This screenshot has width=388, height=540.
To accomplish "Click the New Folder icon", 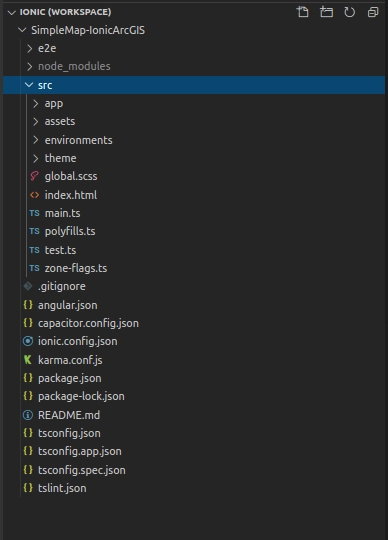I will (326, 12).
